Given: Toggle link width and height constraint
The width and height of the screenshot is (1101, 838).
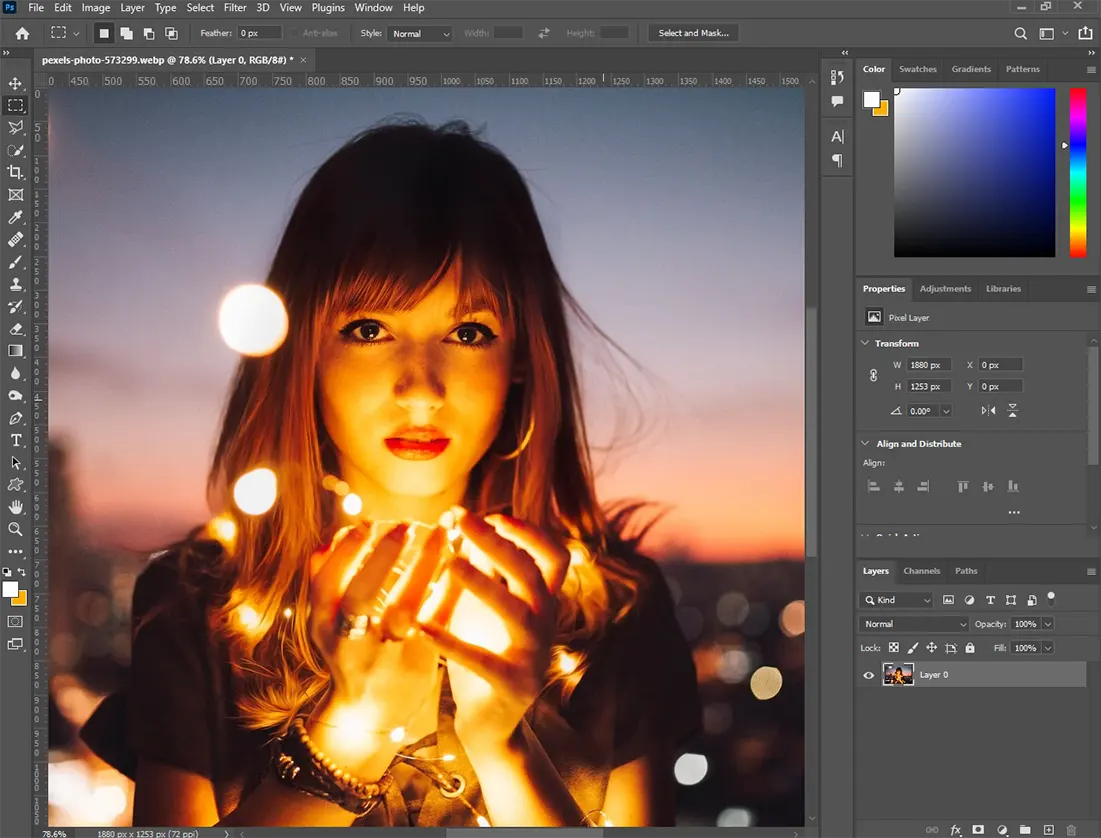Looking at the screenshot, I should point(873,375).
